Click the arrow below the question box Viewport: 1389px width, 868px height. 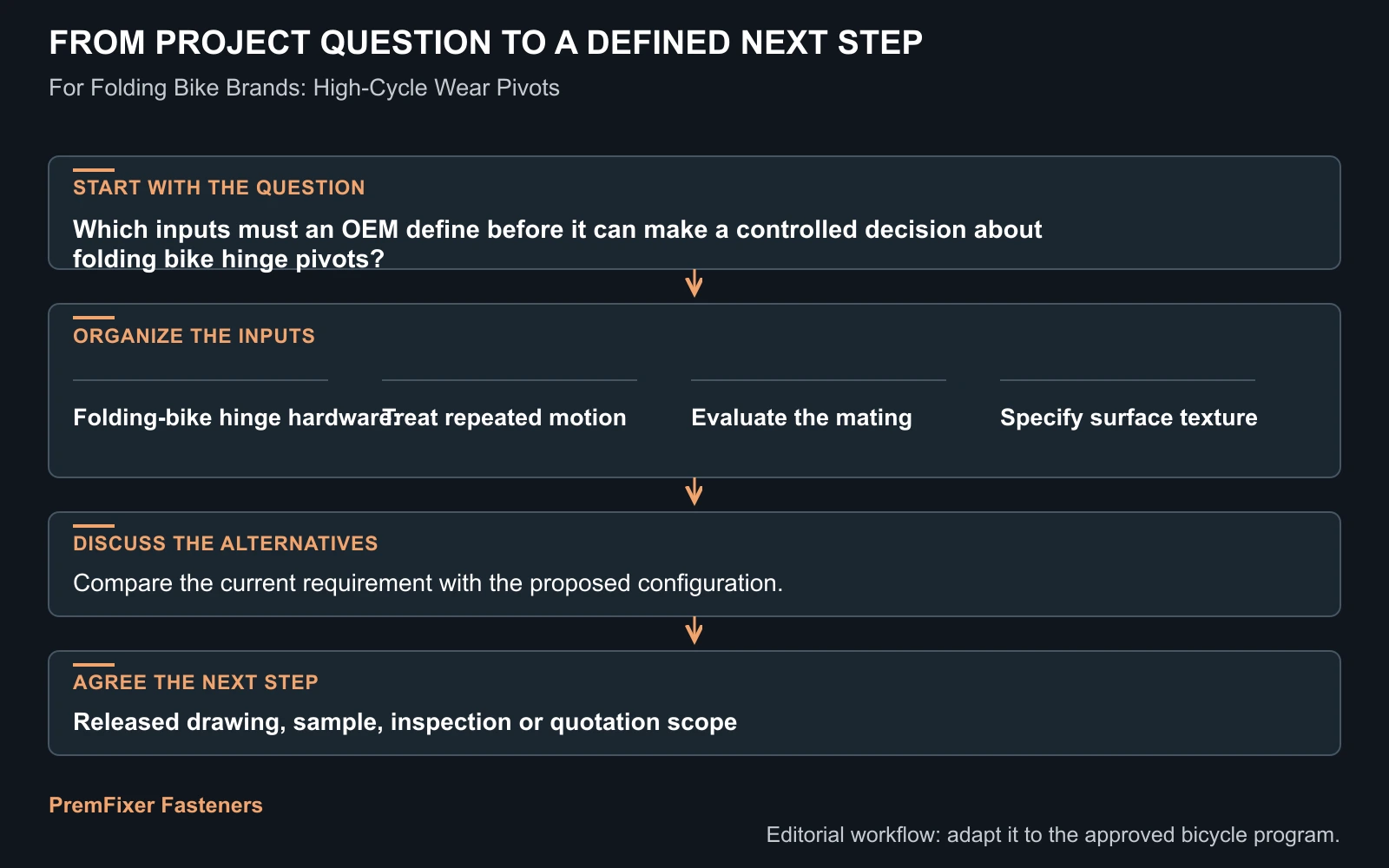tap(694, 284)
